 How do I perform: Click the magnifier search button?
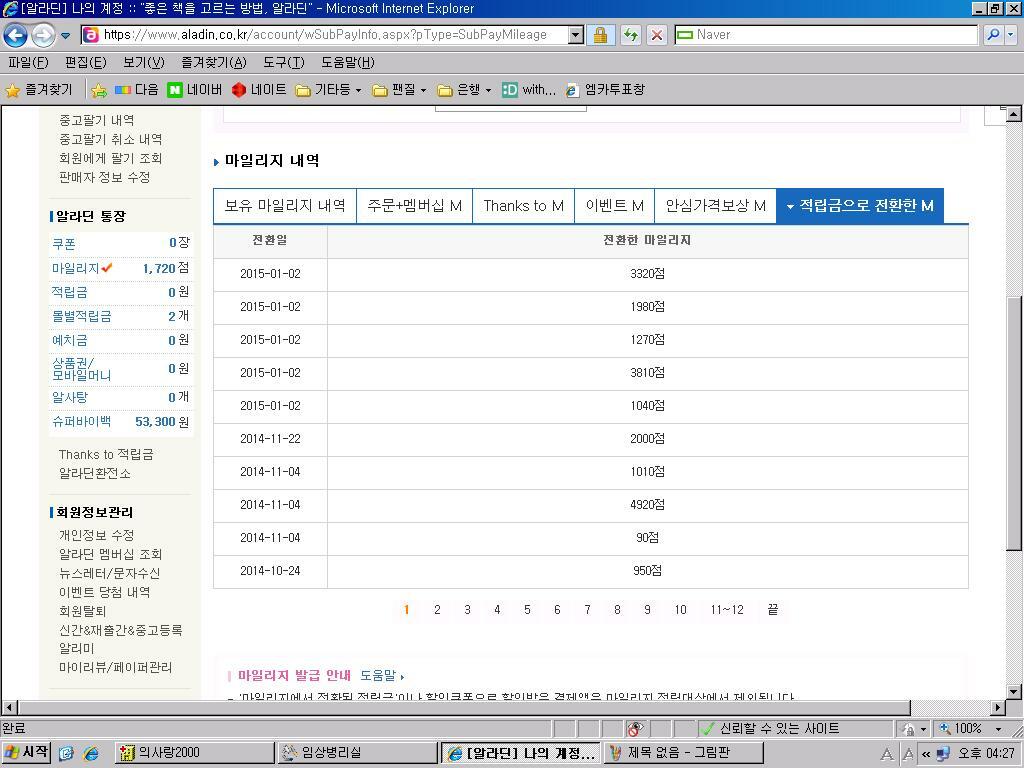coord(993,35)
